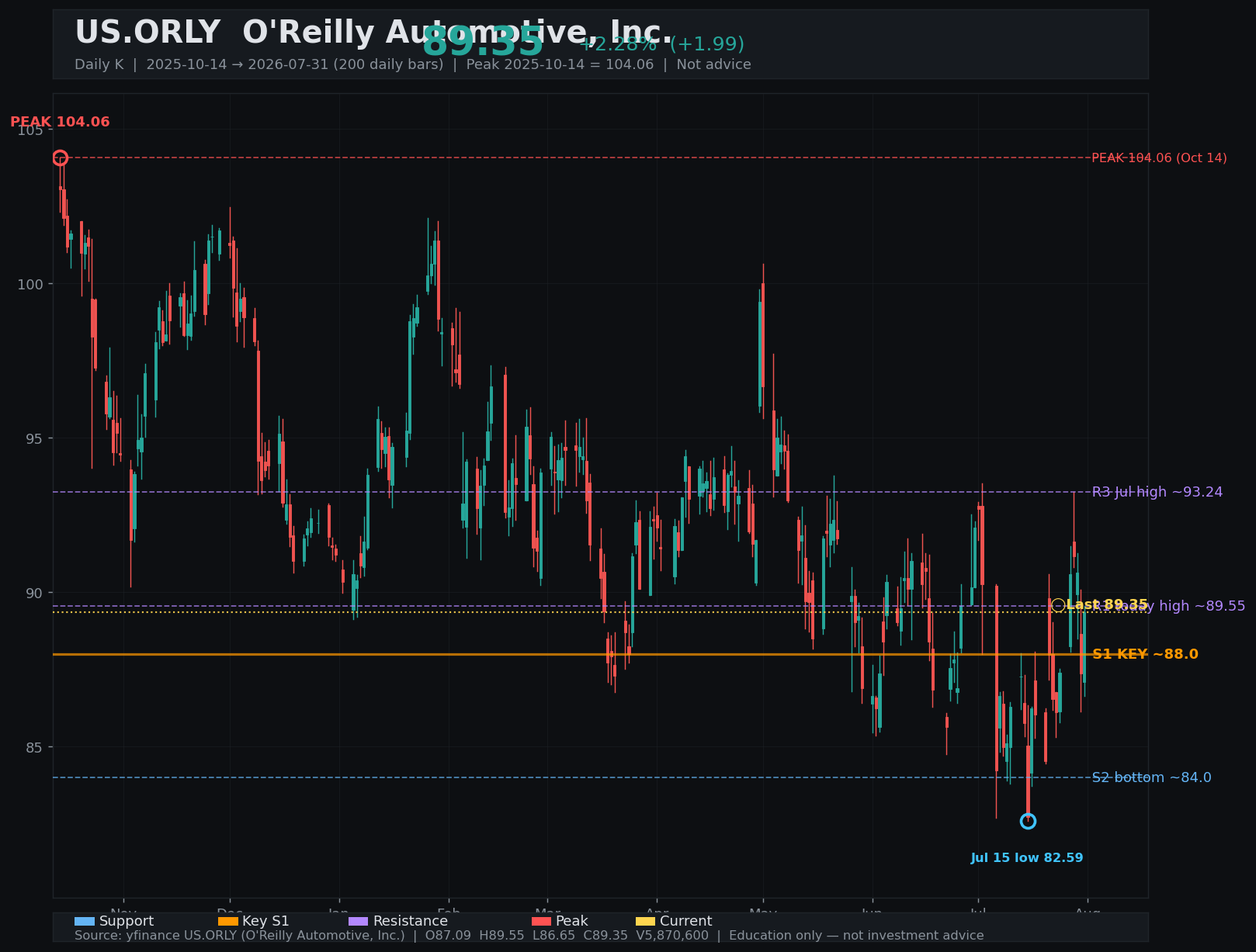Click the 'US.ORLY' ticker title
Image resolution: width=1256 pixels, height=952 pixels.
(147, 33)
